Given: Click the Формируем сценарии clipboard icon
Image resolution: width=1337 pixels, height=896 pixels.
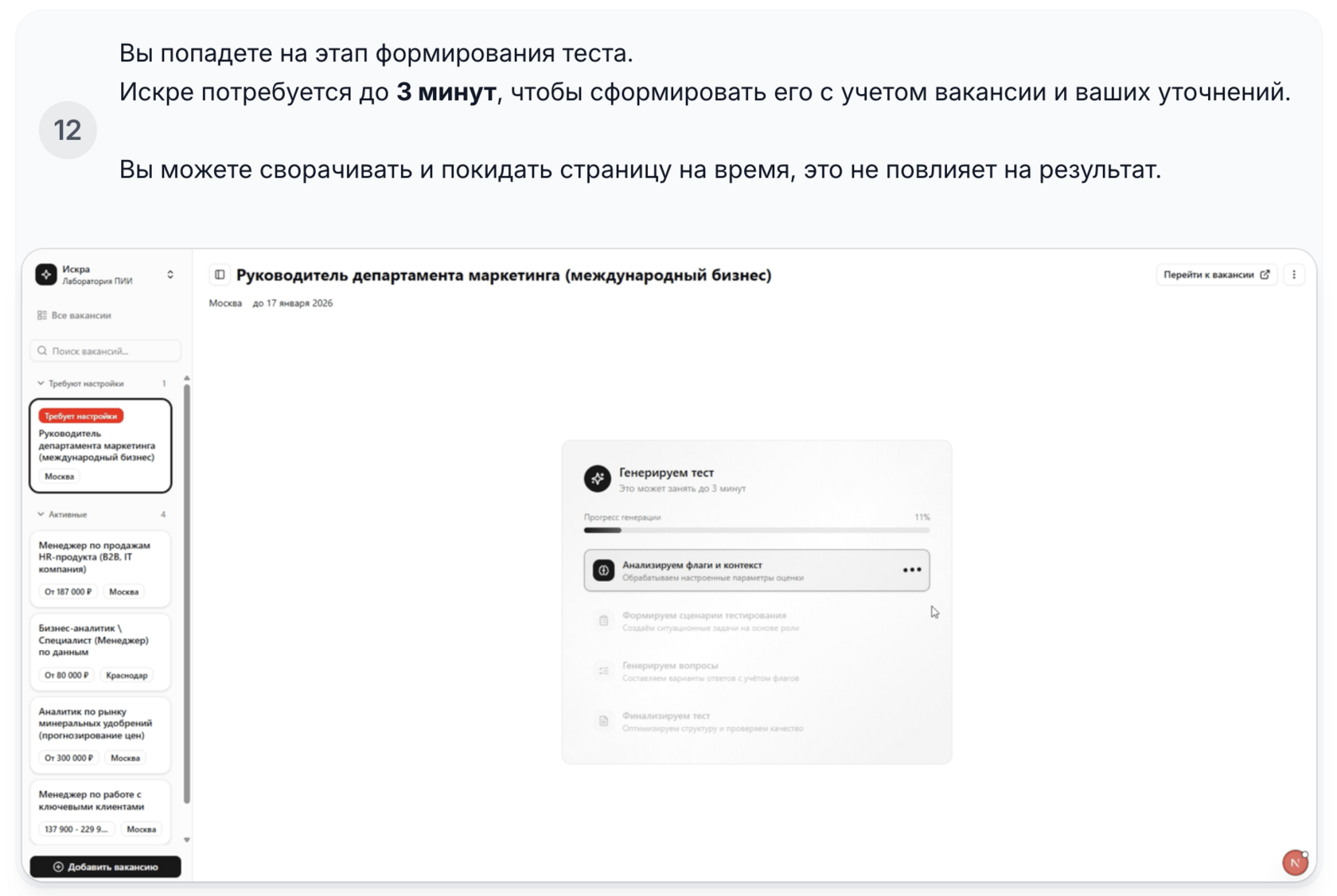Looking at the screenshot, I should [603, 621].
